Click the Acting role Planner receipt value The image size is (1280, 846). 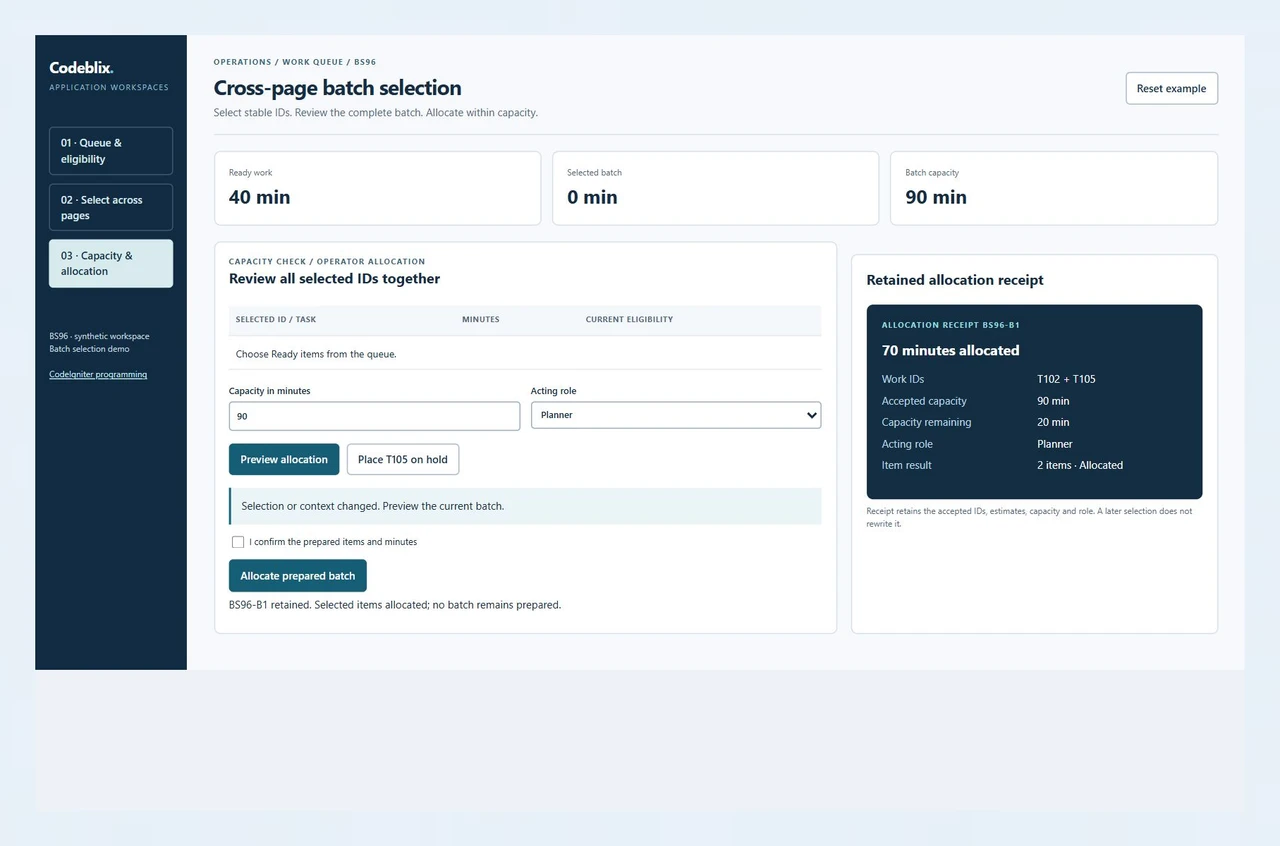(1055, 444)
